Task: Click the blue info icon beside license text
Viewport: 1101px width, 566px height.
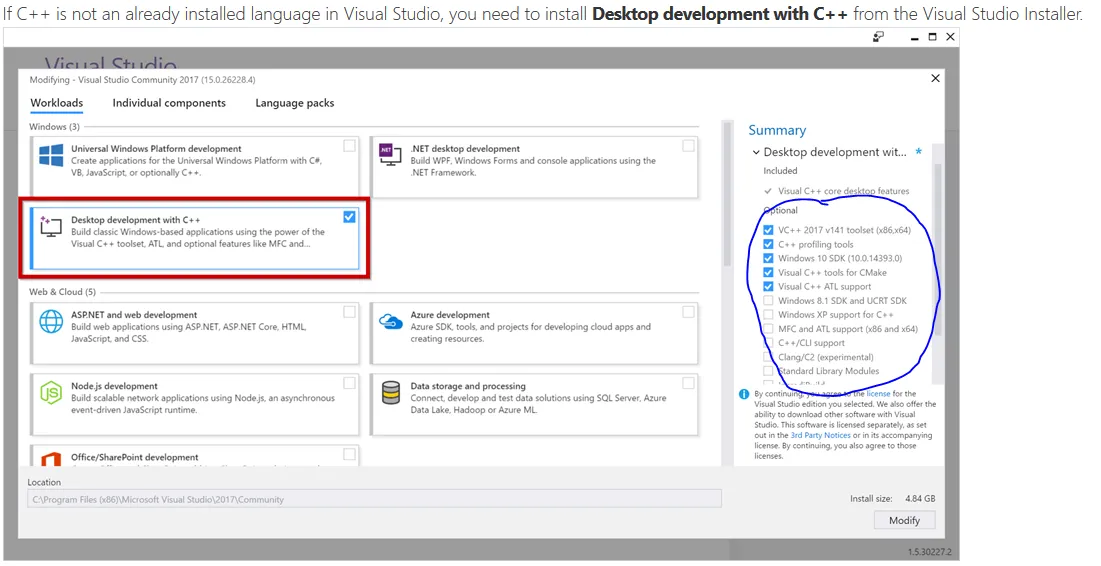Action: click(744, 394)
